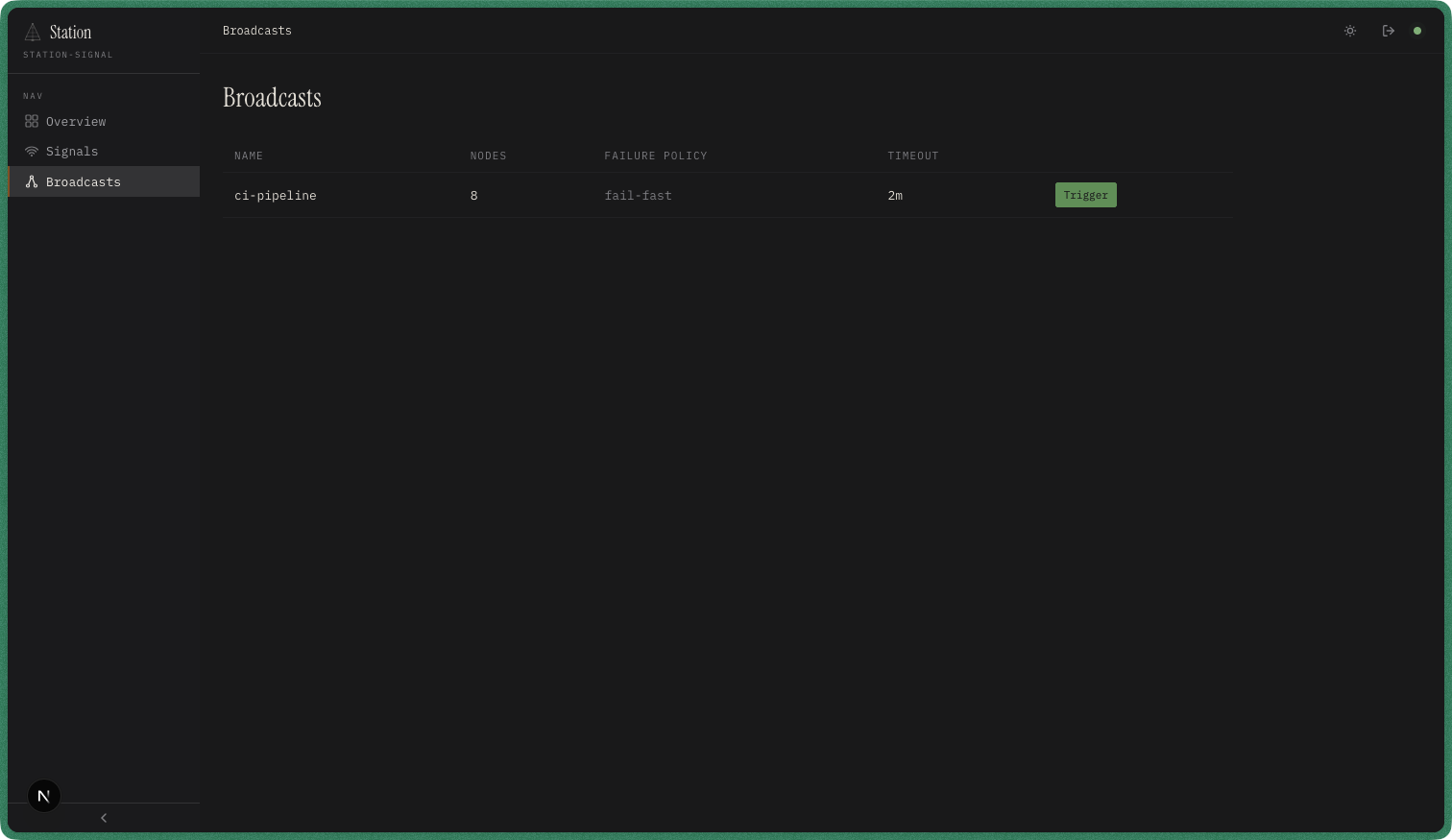Click the sun theme icon in top bar
1452x840 pixels.
[1349, 31]
